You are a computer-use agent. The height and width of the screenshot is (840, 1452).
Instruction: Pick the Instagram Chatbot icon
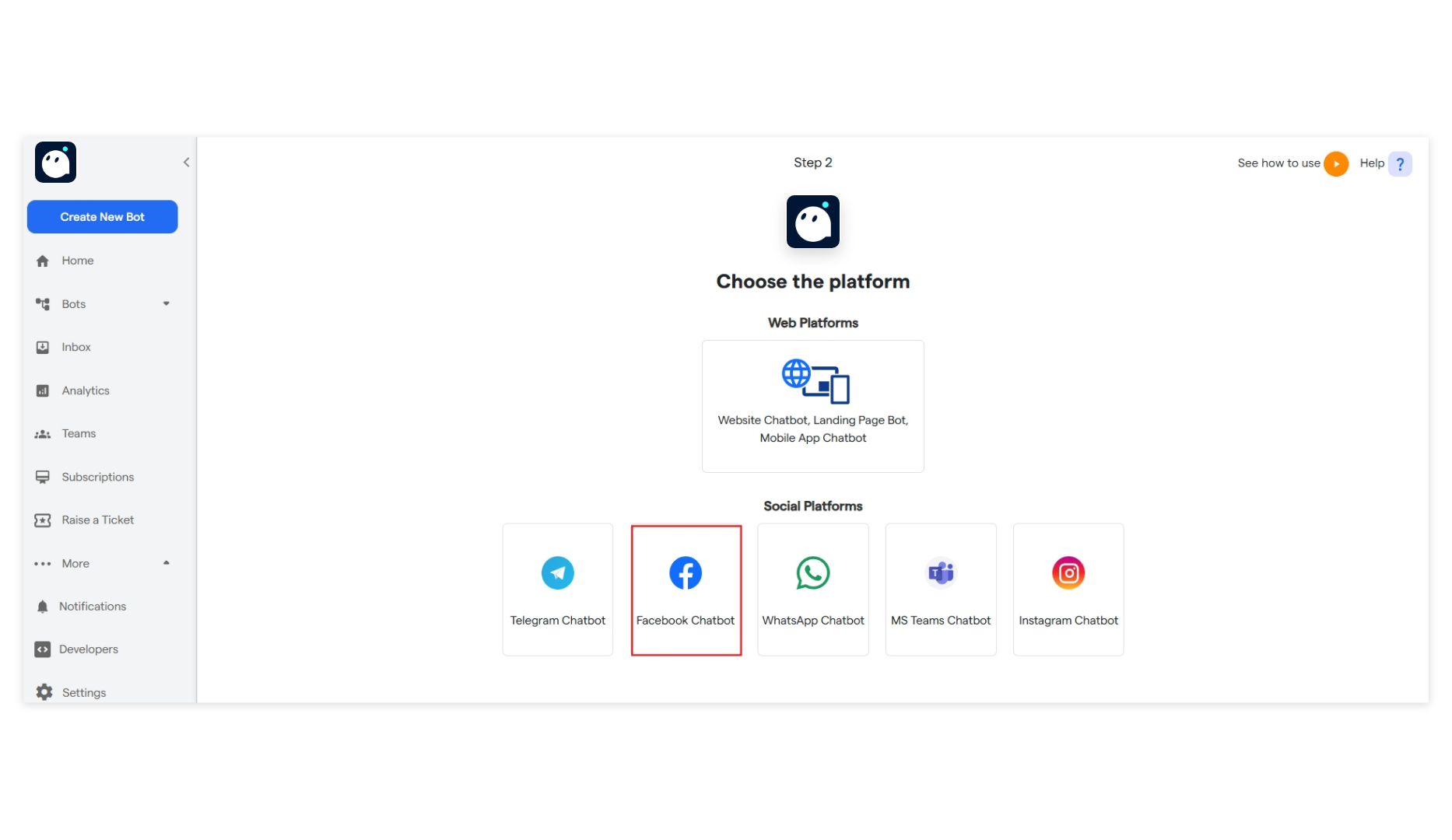[1068, 573]
